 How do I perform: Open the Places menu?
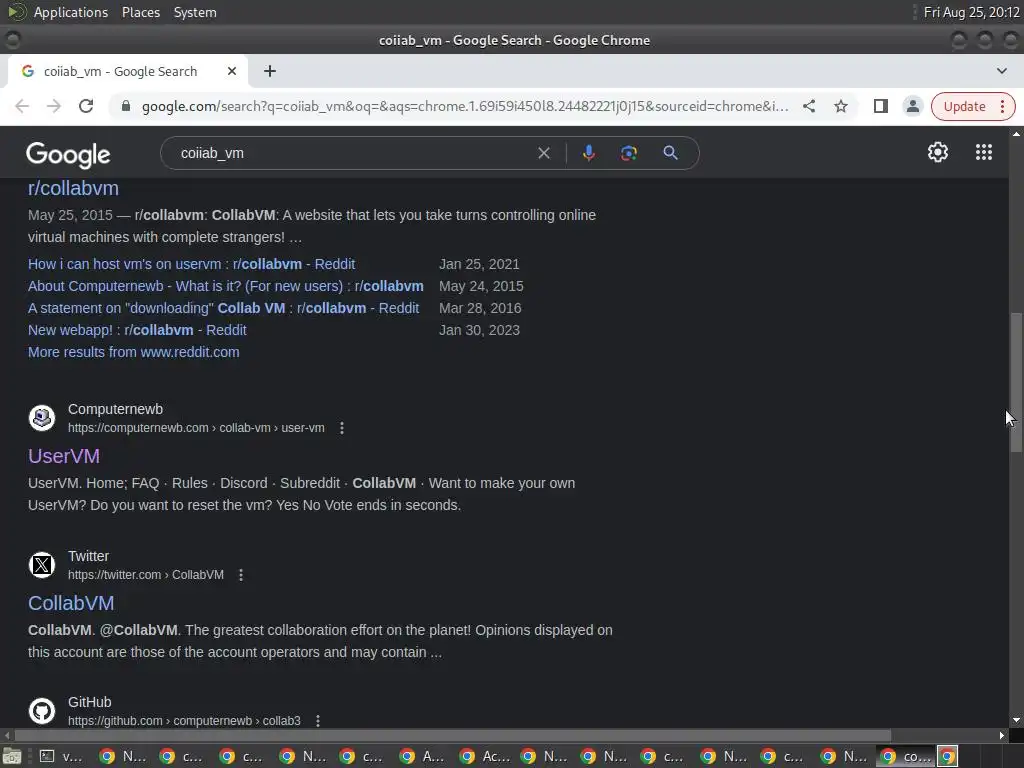click(x=141, y=12)
